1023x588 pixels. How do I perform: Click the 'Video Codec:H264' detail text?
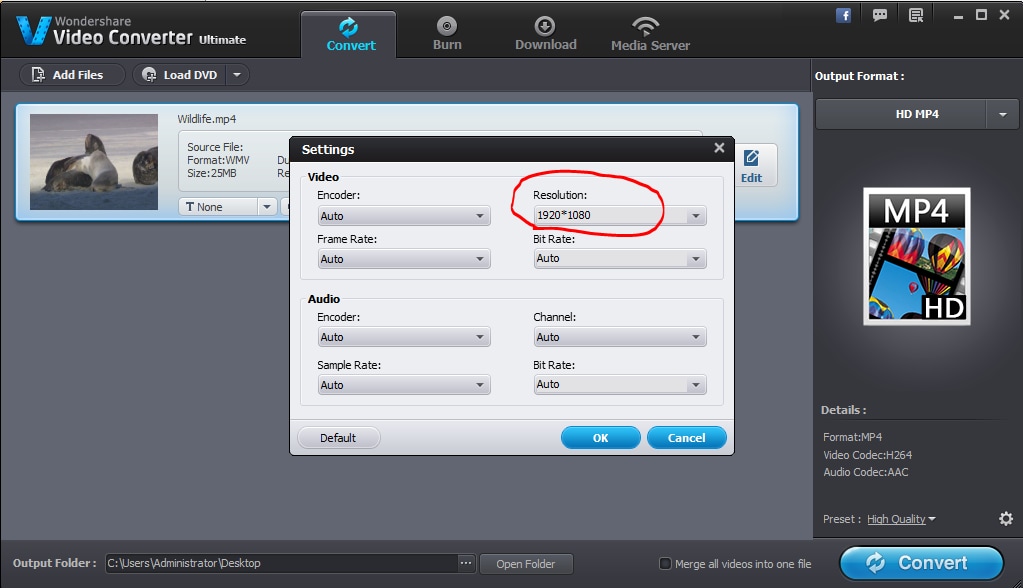pyautogui.click(x=867, y=455)
